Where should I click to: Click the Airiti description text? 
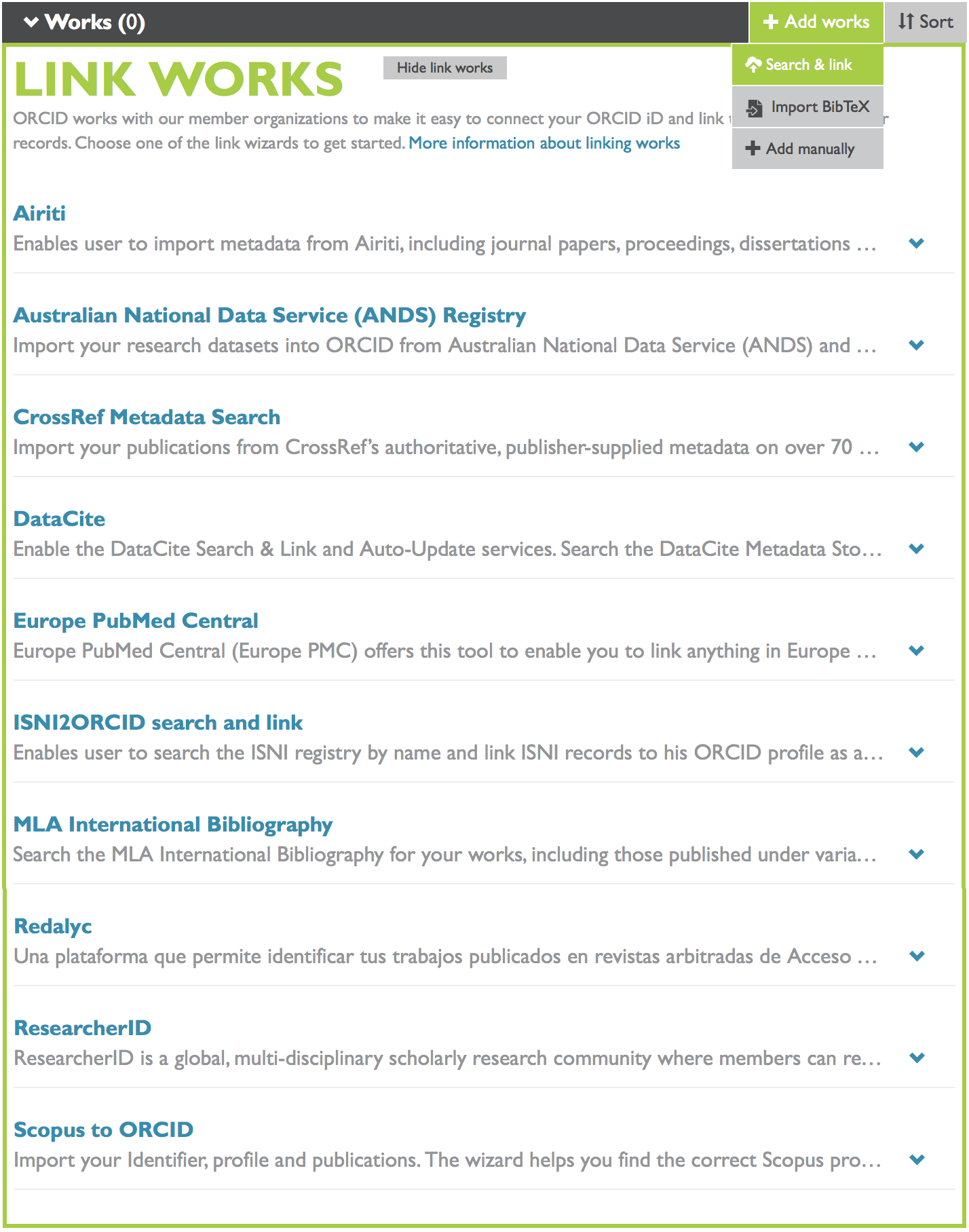pyautogui.click(x=444, y=244)
